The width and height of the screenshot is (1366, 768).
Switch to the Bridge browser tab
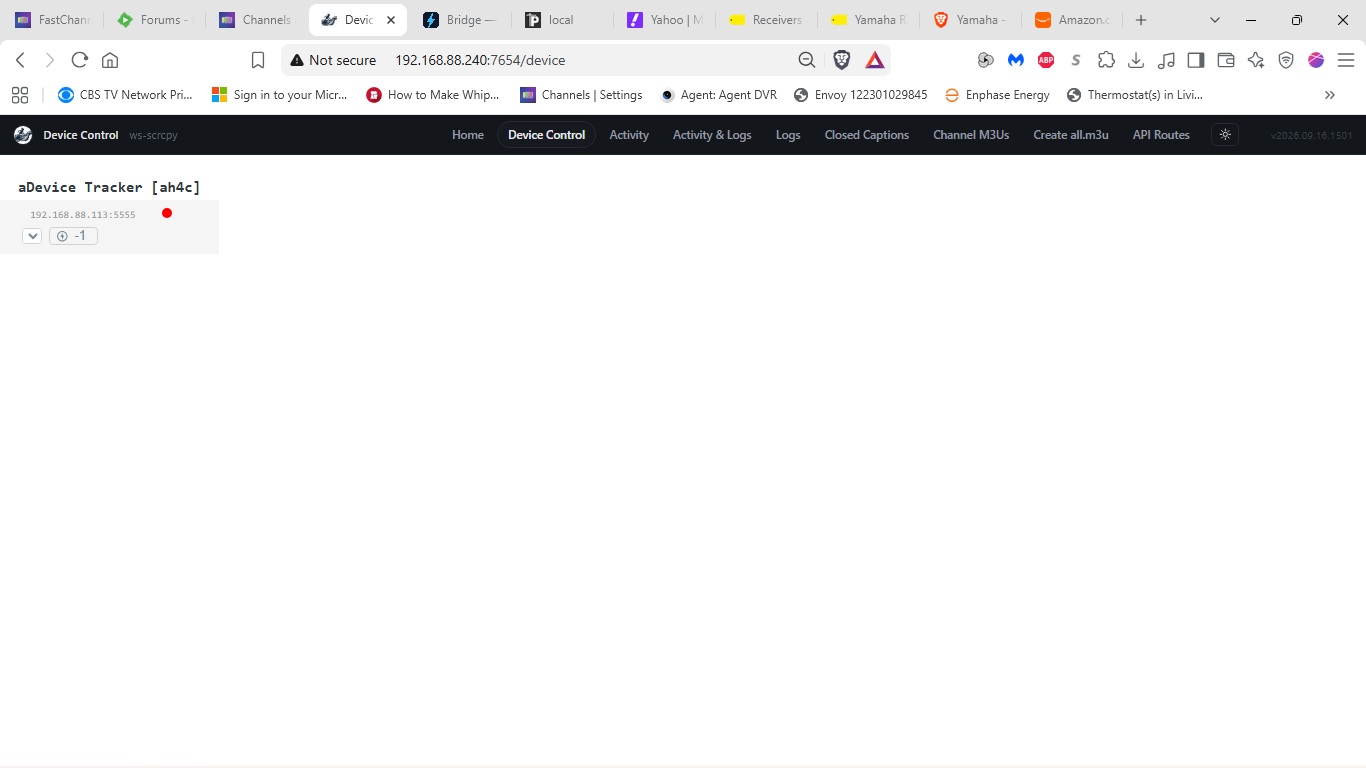[459, 20]
